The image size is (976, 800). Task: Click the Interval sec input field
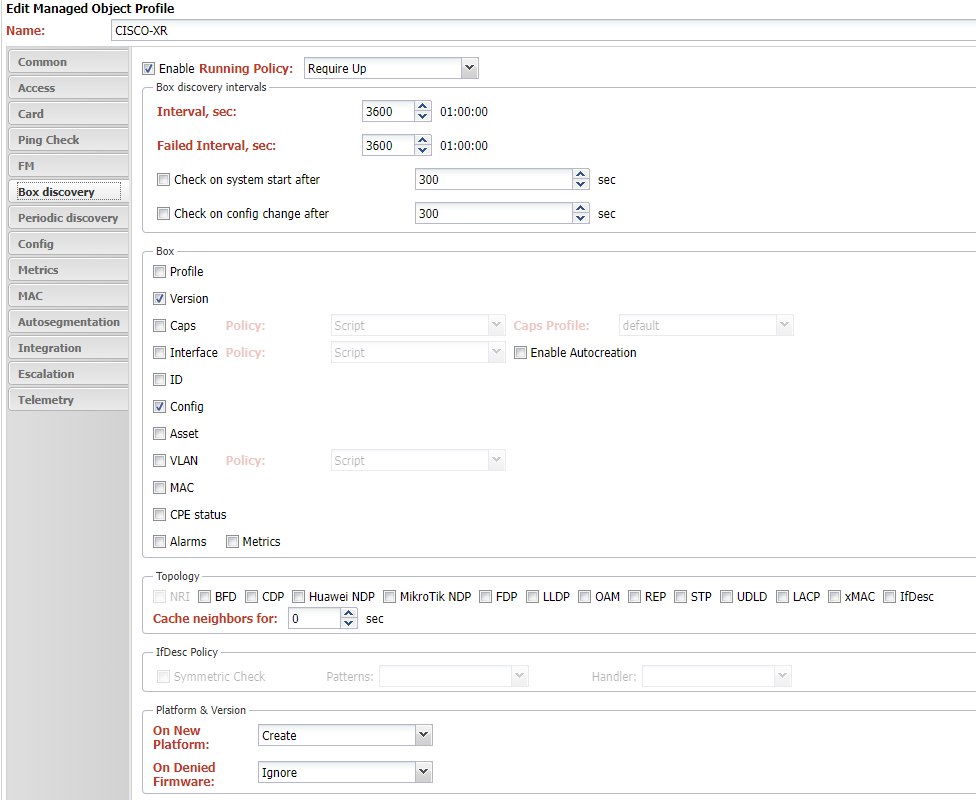pos(388,111)
